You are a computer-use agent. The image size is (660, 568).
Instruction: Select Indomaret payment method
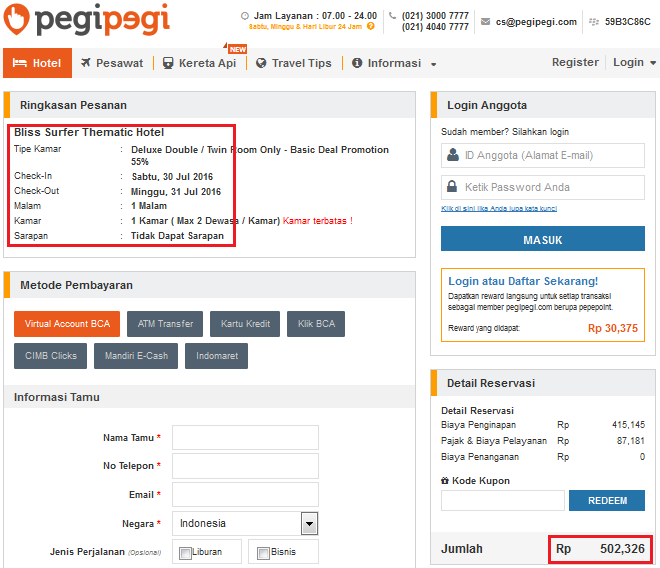(x=216, y=356)
